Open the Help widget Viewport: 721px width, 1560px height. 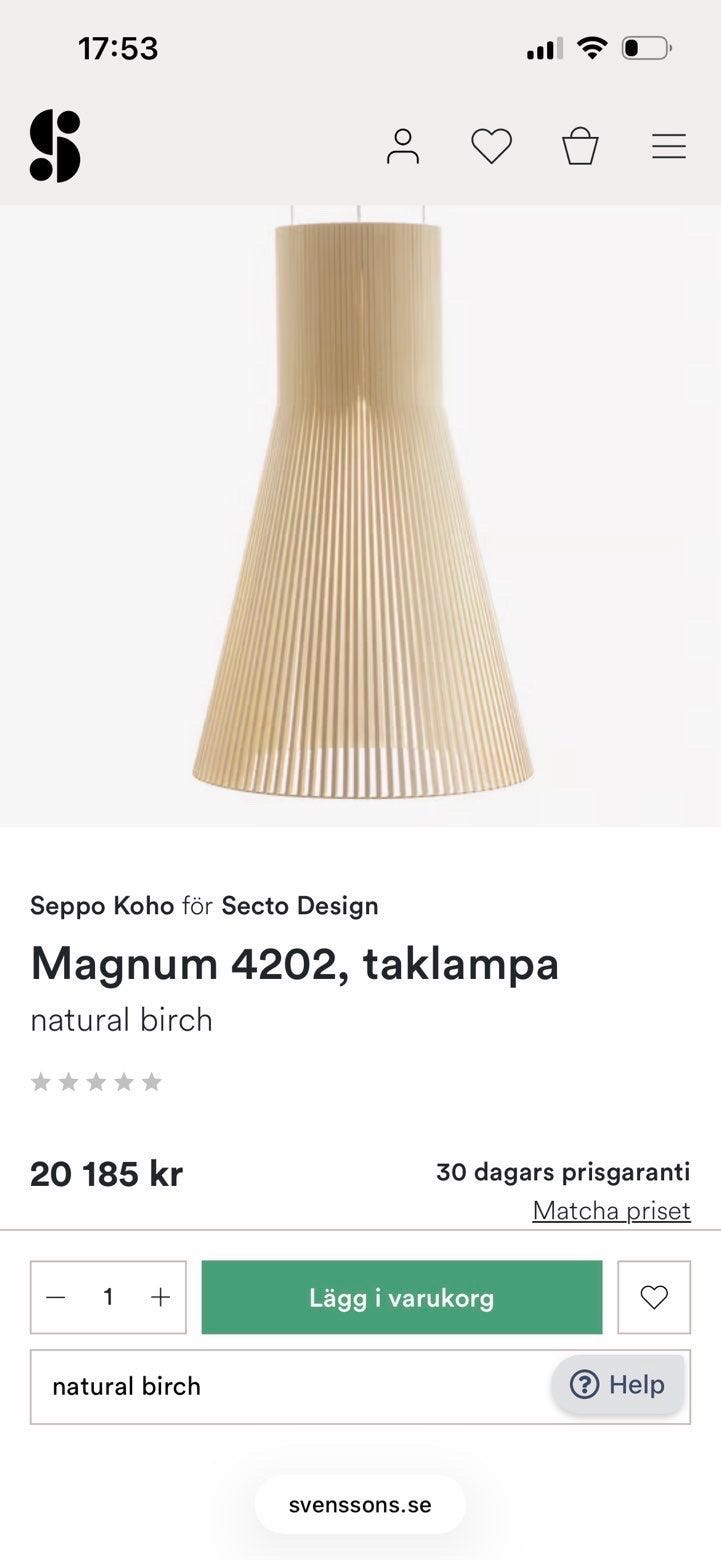click(x=617, y=1384)
